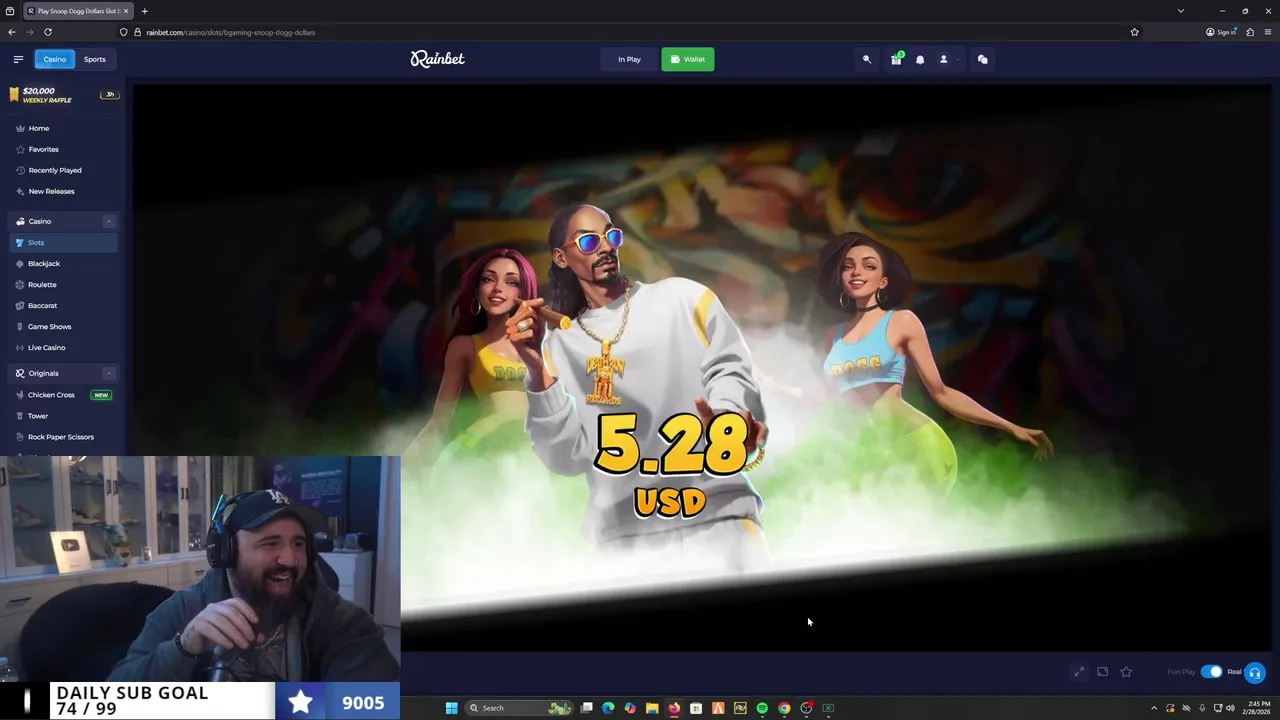Open Spotify from the taskbar

click(762, 708)
